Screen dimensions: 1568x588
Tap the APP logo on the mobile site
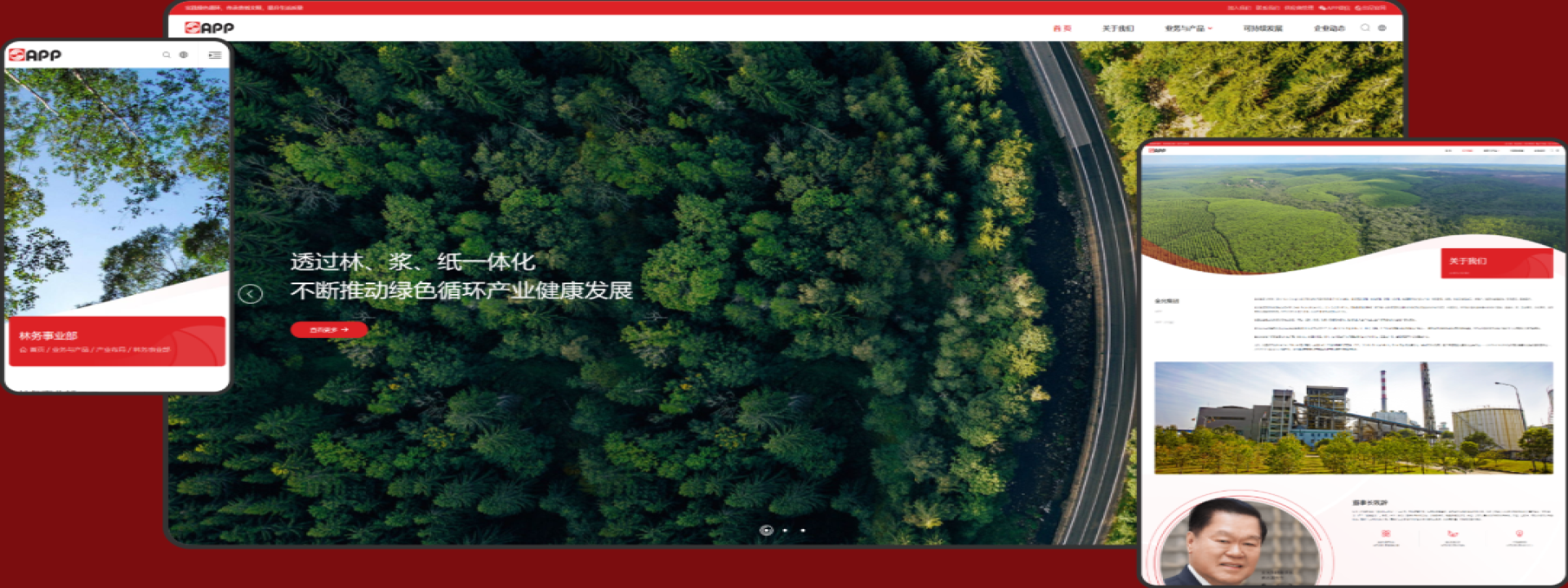35,55
